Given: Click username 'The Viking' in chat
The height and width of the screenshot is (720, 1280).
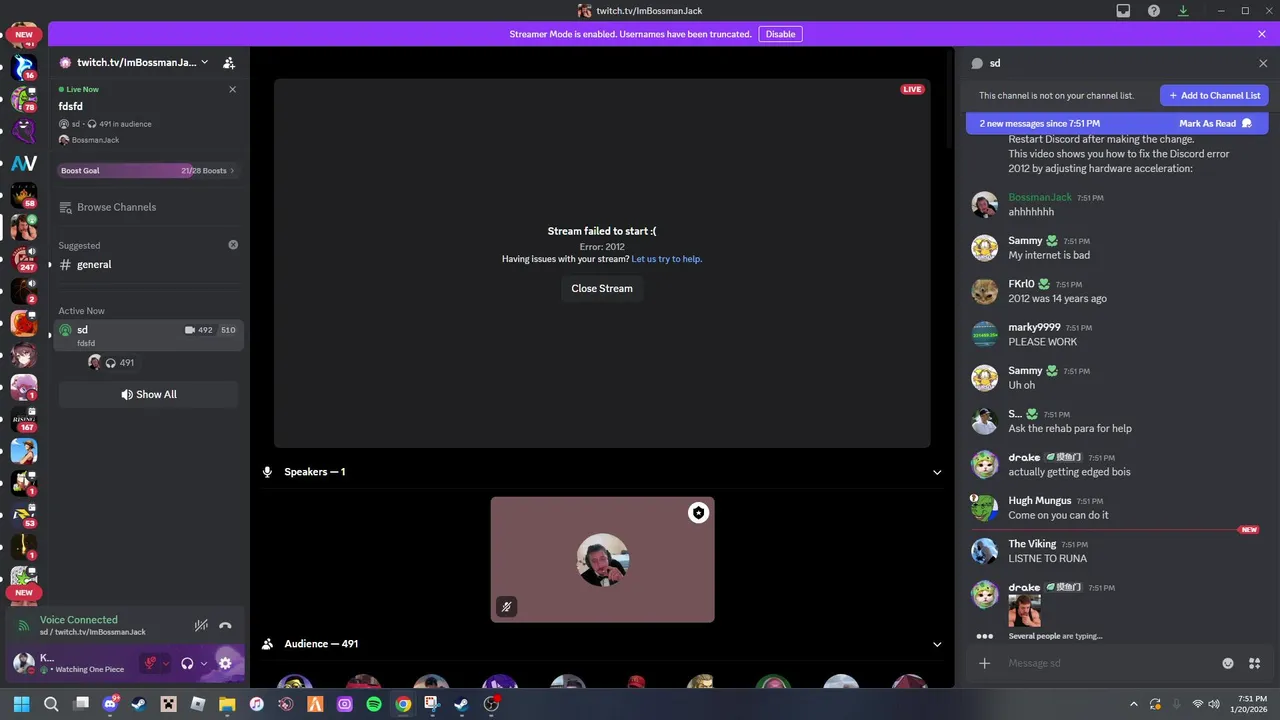Looking at the screenshot, I should pos(1032,544).
